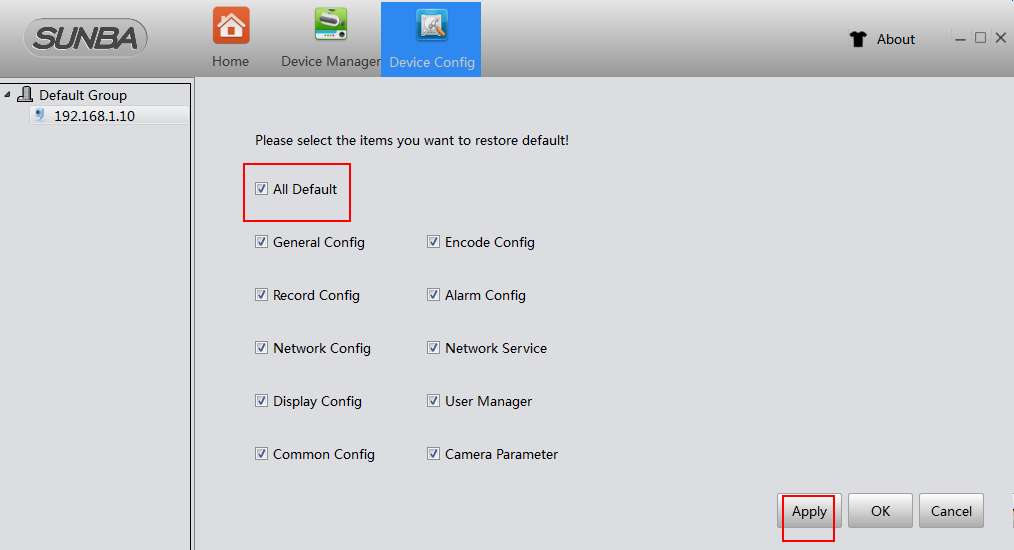
Task: Uncheck the General Config checkbox
Action: (261, 242)
